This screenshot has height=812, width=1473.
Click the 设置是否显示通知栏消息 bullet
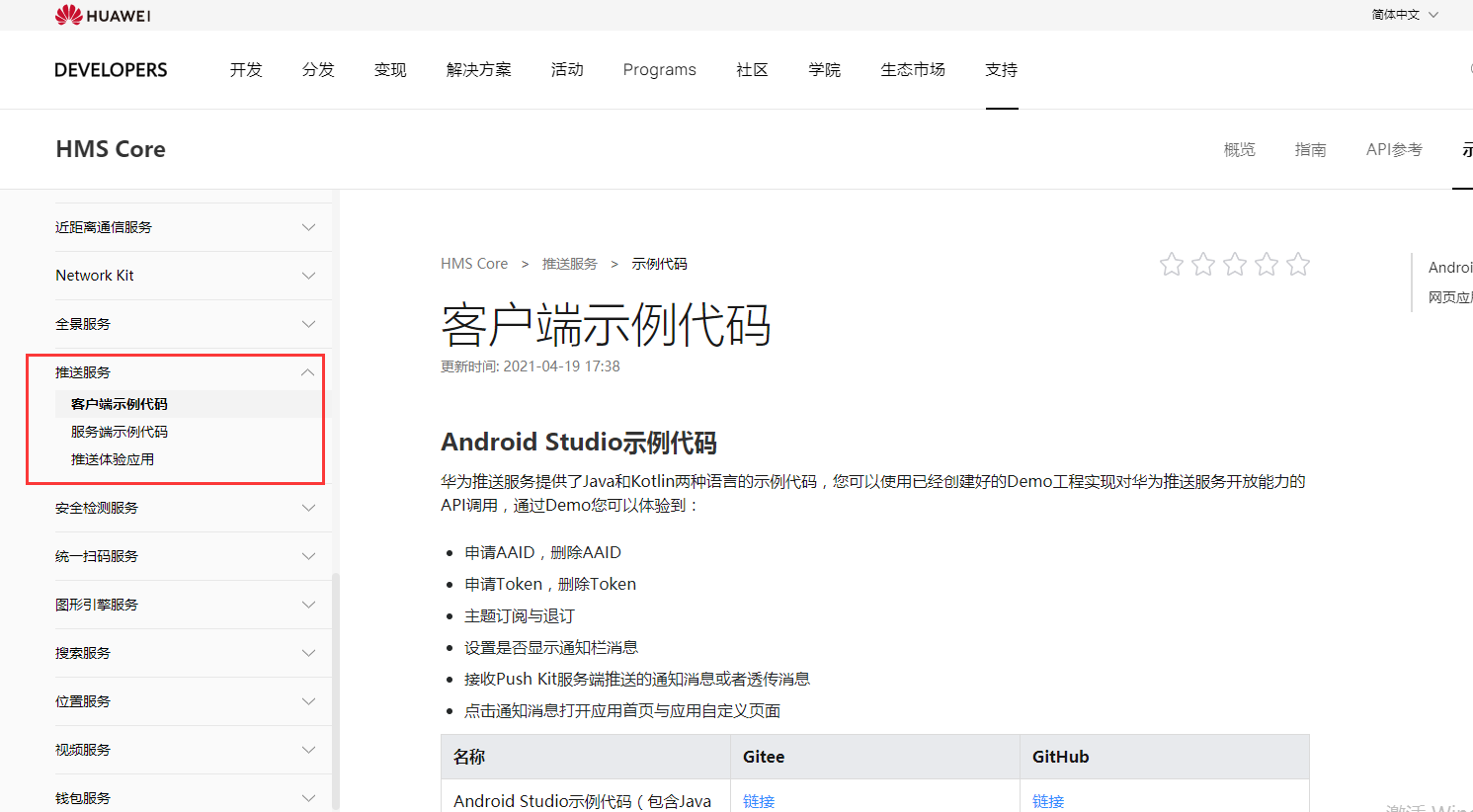point(551,647)
